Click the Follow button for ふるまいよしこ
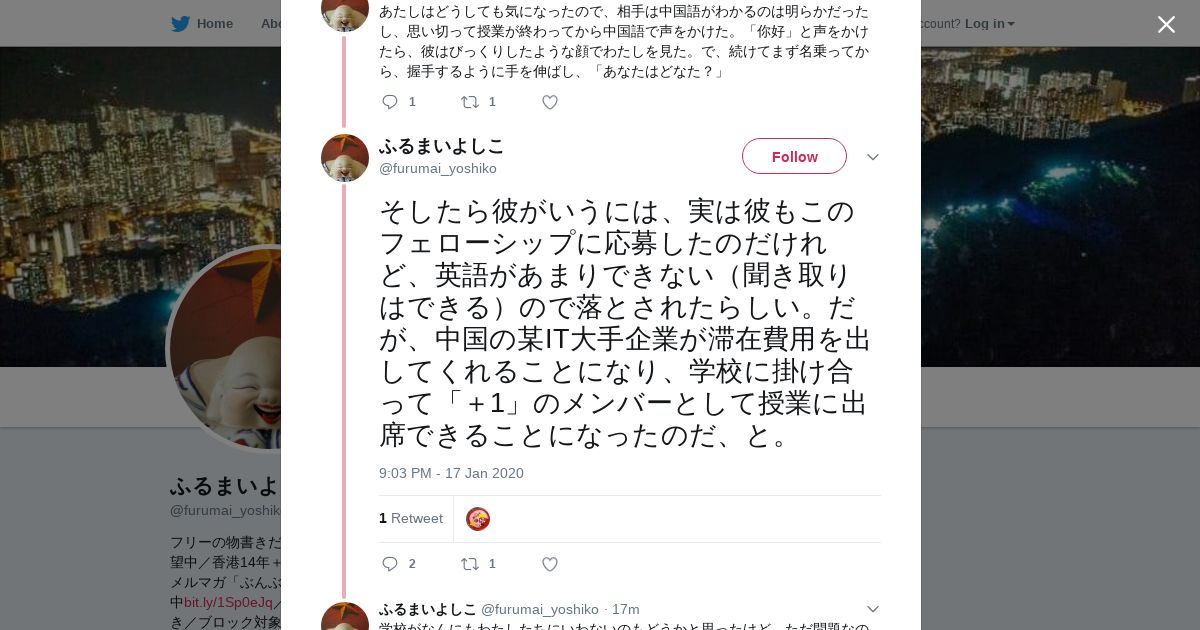Screen dimensions: 1200x630 [x=794, y=156]
